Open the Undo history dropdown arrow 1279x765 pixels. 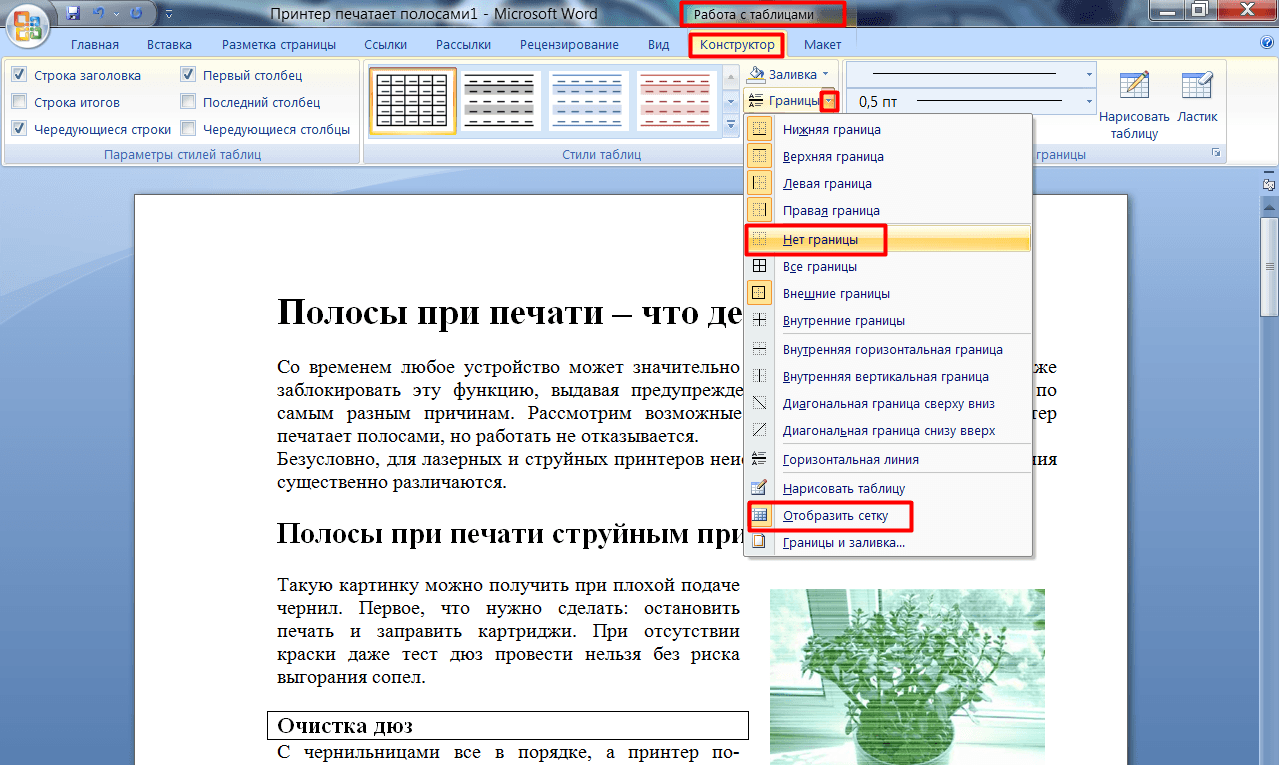click(114, 14)
